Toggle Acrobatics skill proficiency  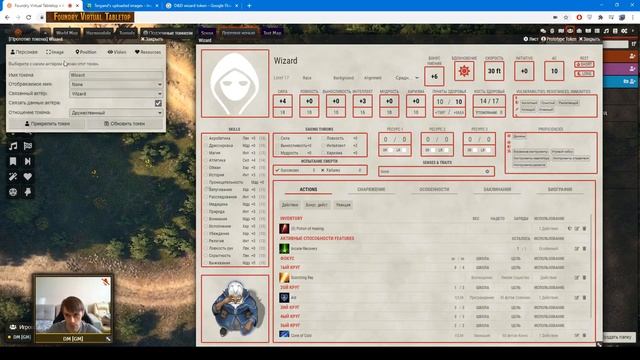click(x=206, y=138)
